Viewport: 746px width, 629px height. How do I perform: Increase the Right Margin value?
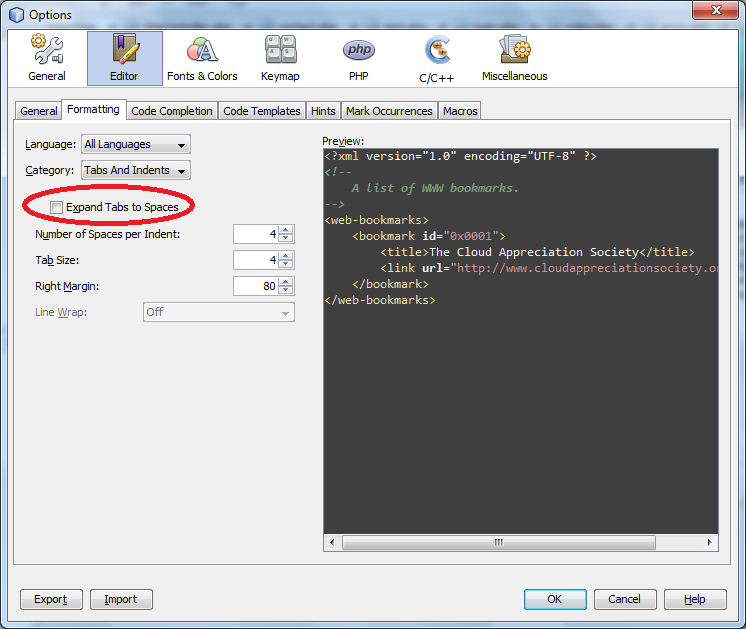(285, 282)
